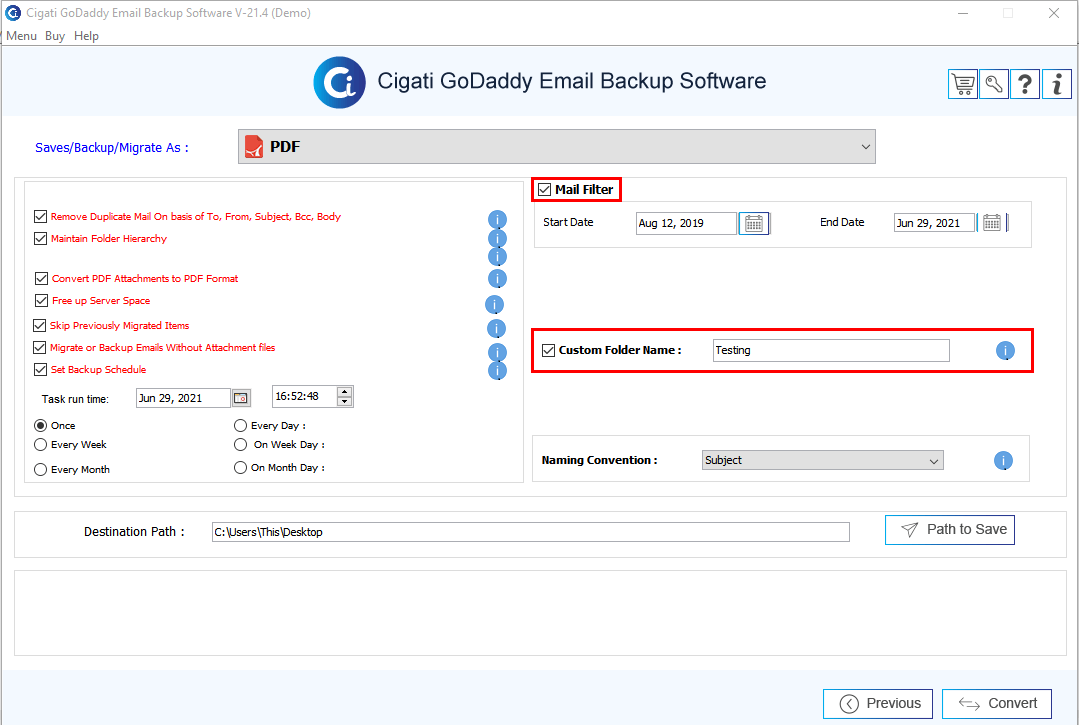Toggle Skip Previously Migrated Items
1079x725 pixels.
click(x=40, y=325)
